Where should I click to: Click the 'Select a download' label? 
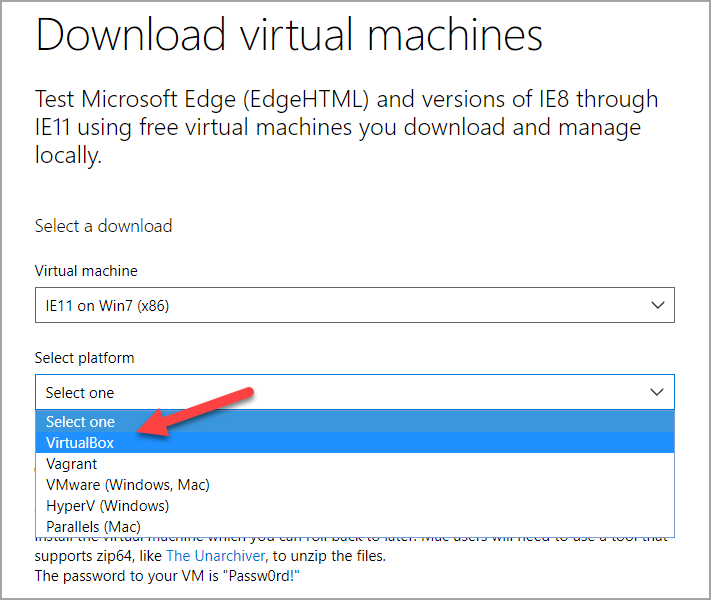(103, 226)
